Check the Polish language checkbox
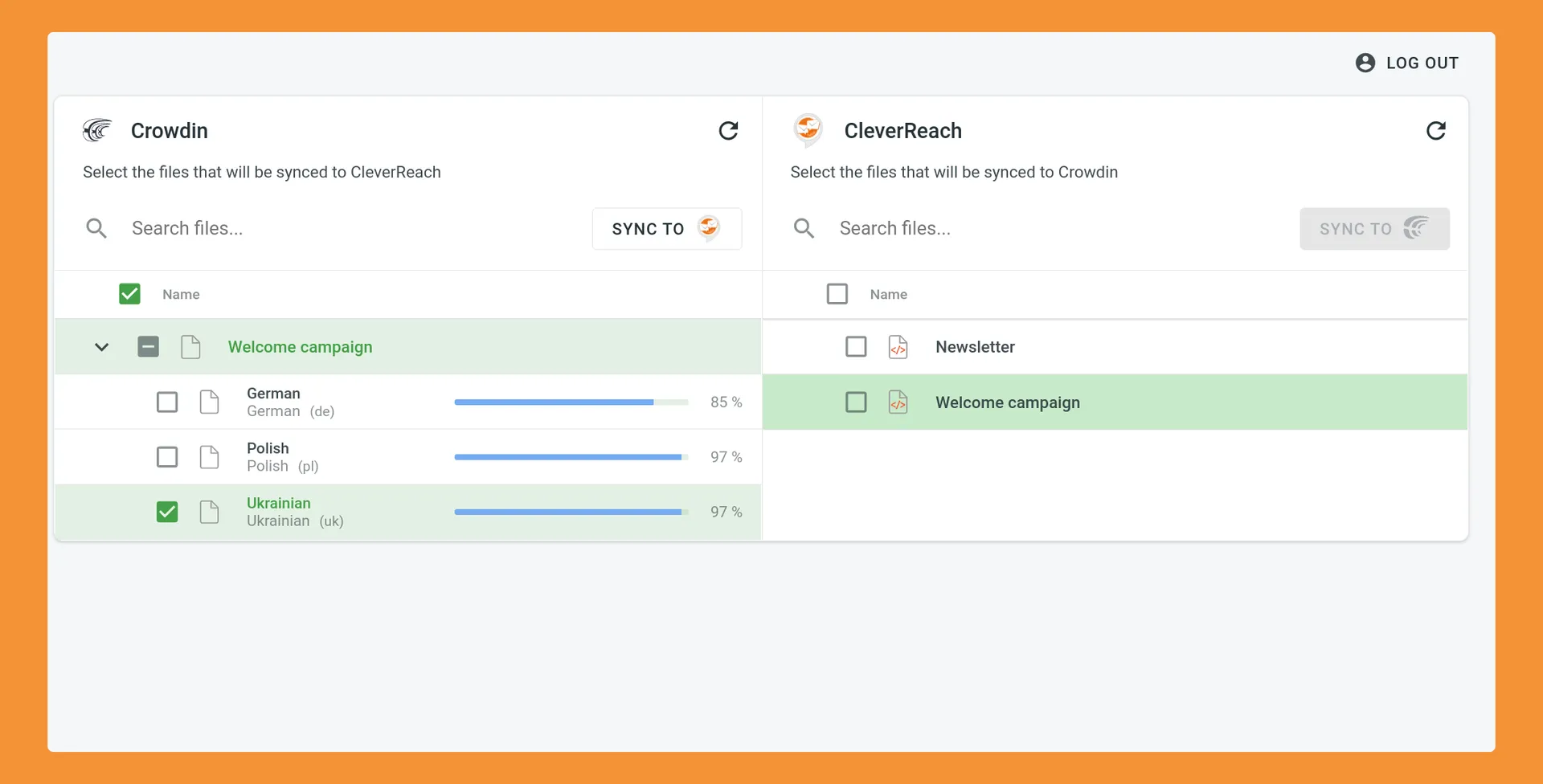The image size is (1543, 784). [x=167, y=457]
